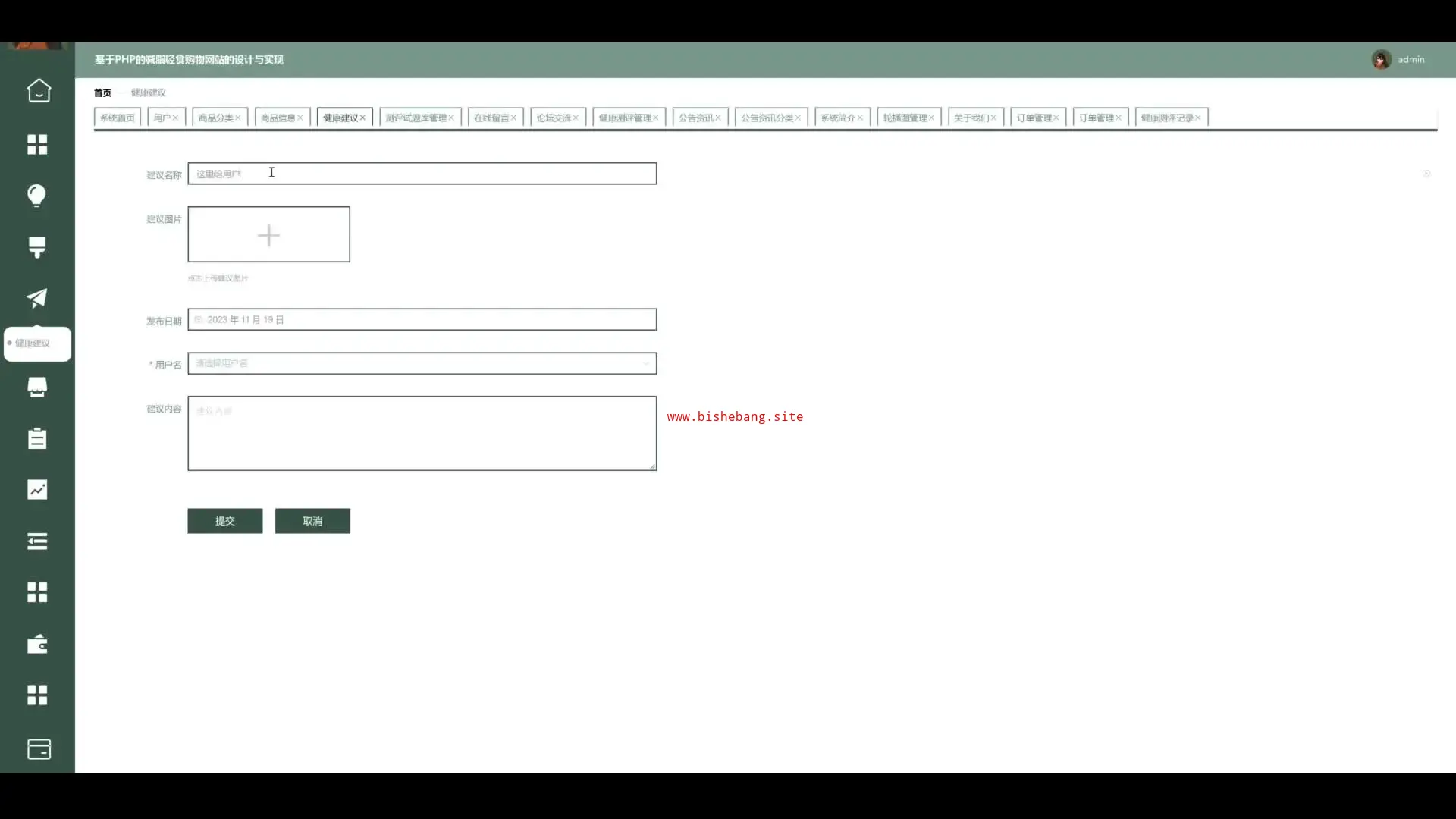Screen dimensions: 1456x819
Task: Click the paper plane sidebar icon
Action: click(37, 298)
